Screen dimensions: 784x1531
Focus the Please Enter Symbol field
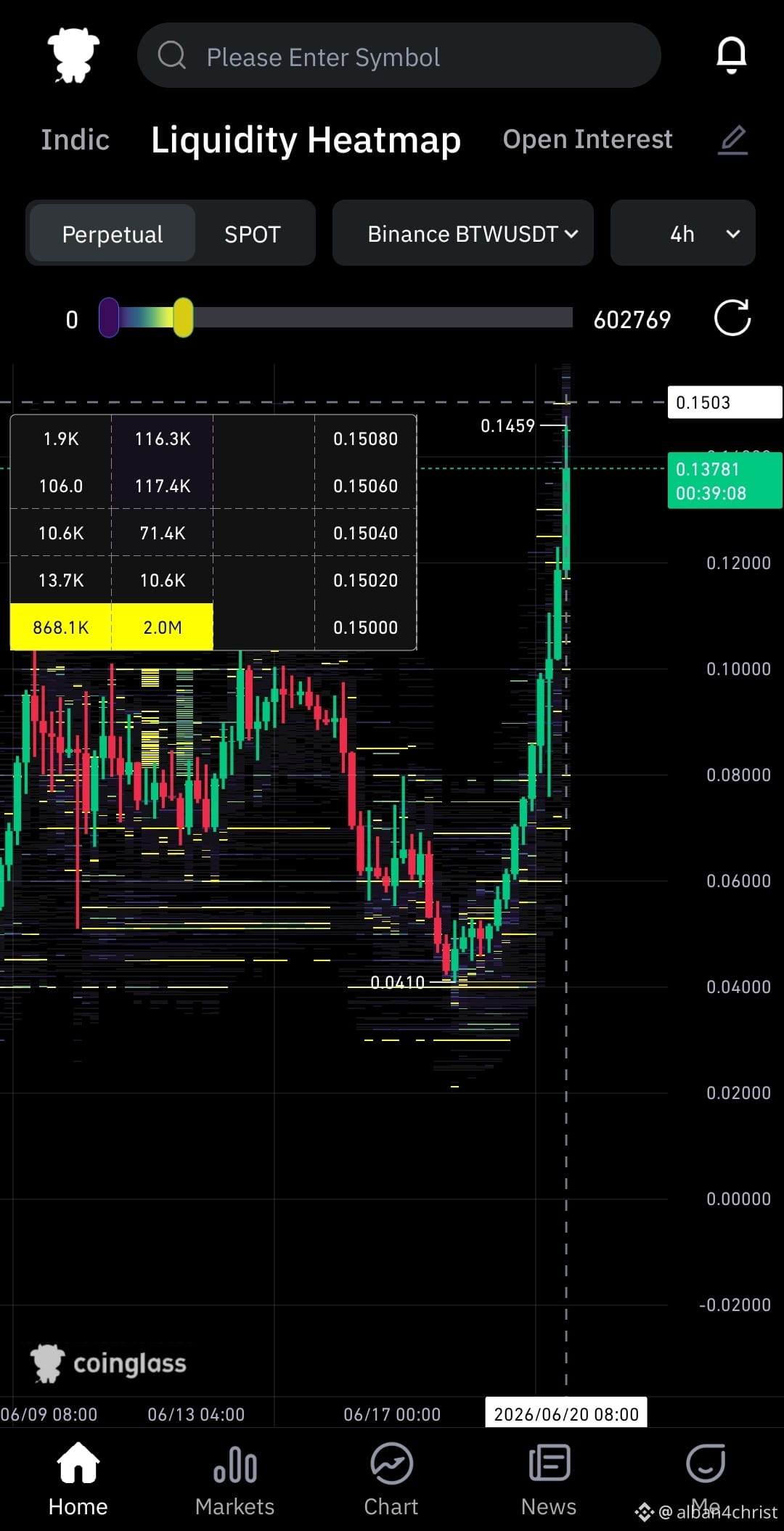point(399,55)
